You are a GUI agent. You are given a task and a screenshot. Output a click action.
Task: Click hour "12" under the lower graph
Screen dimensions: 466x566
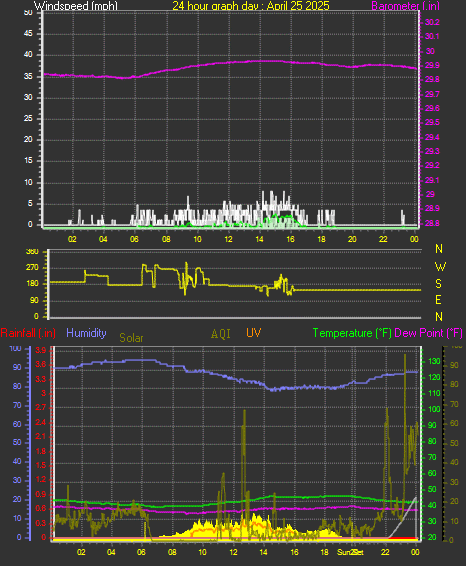point(234,552)
